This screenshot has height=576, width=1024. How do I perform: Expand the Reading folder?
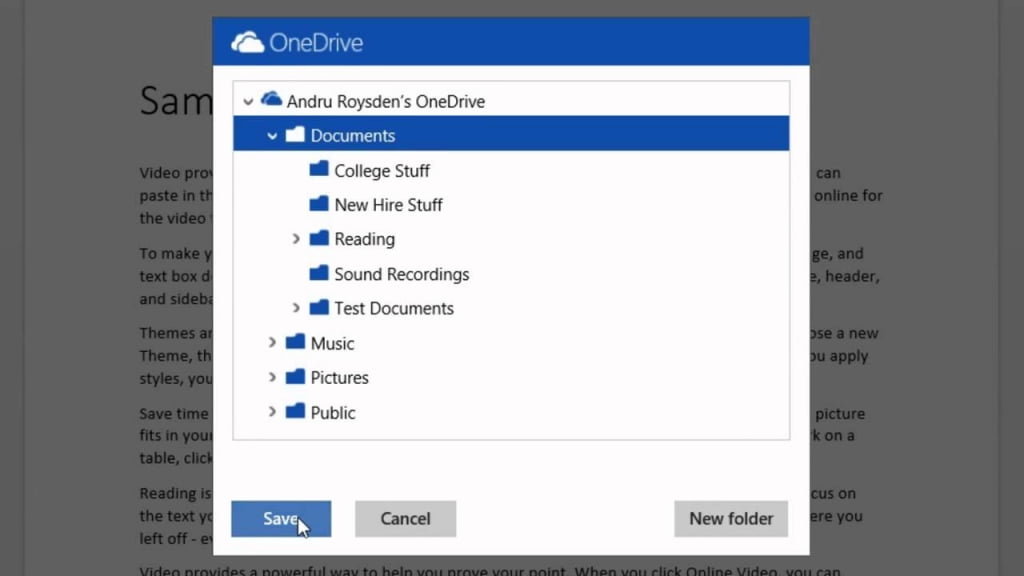(295, 239)
